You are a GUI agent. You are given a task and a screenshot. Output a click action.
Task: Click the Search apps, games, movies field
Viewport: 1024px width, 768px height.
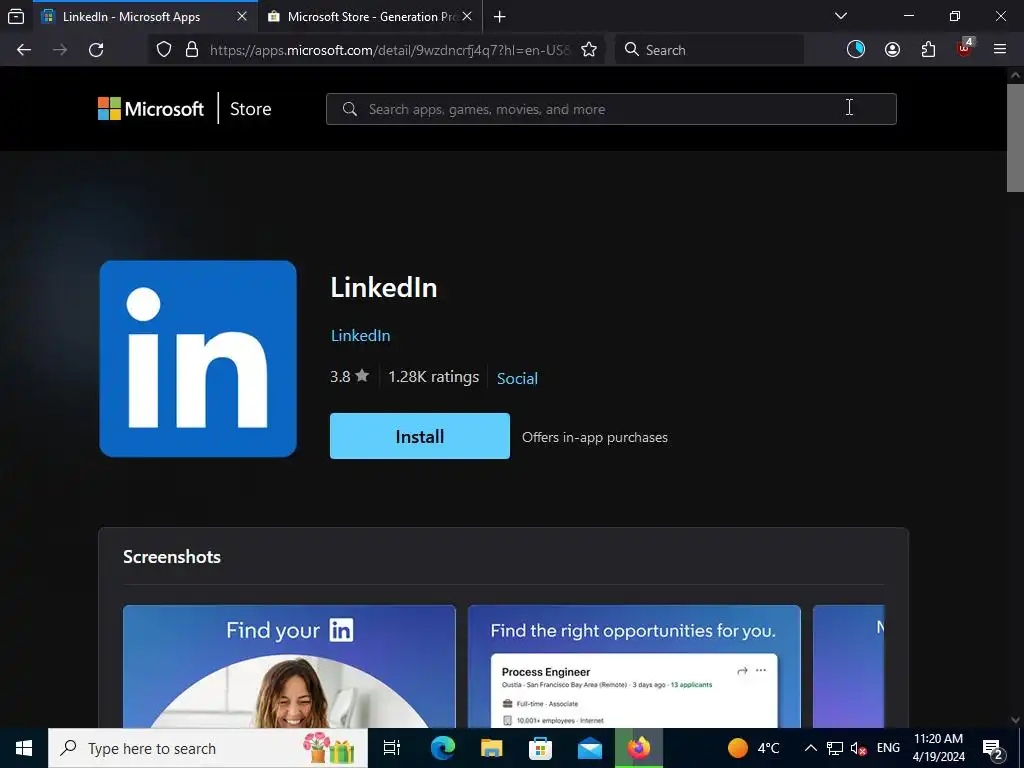(x=611, y=109)
